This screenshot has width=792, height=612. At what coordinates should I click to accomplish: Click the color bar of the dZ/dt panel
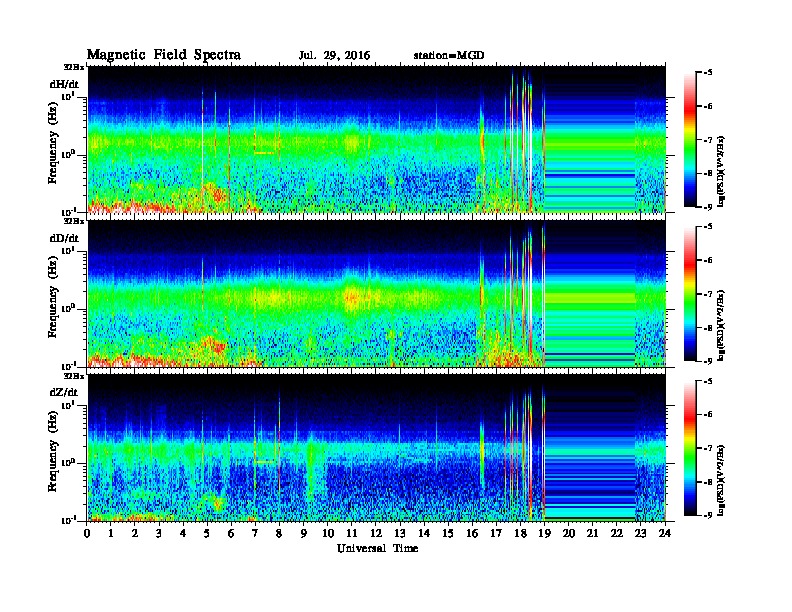coord(690,448)
